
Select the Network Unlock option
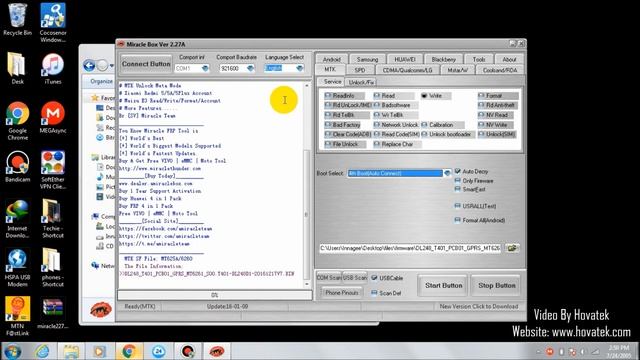click(x=396, y=125)
